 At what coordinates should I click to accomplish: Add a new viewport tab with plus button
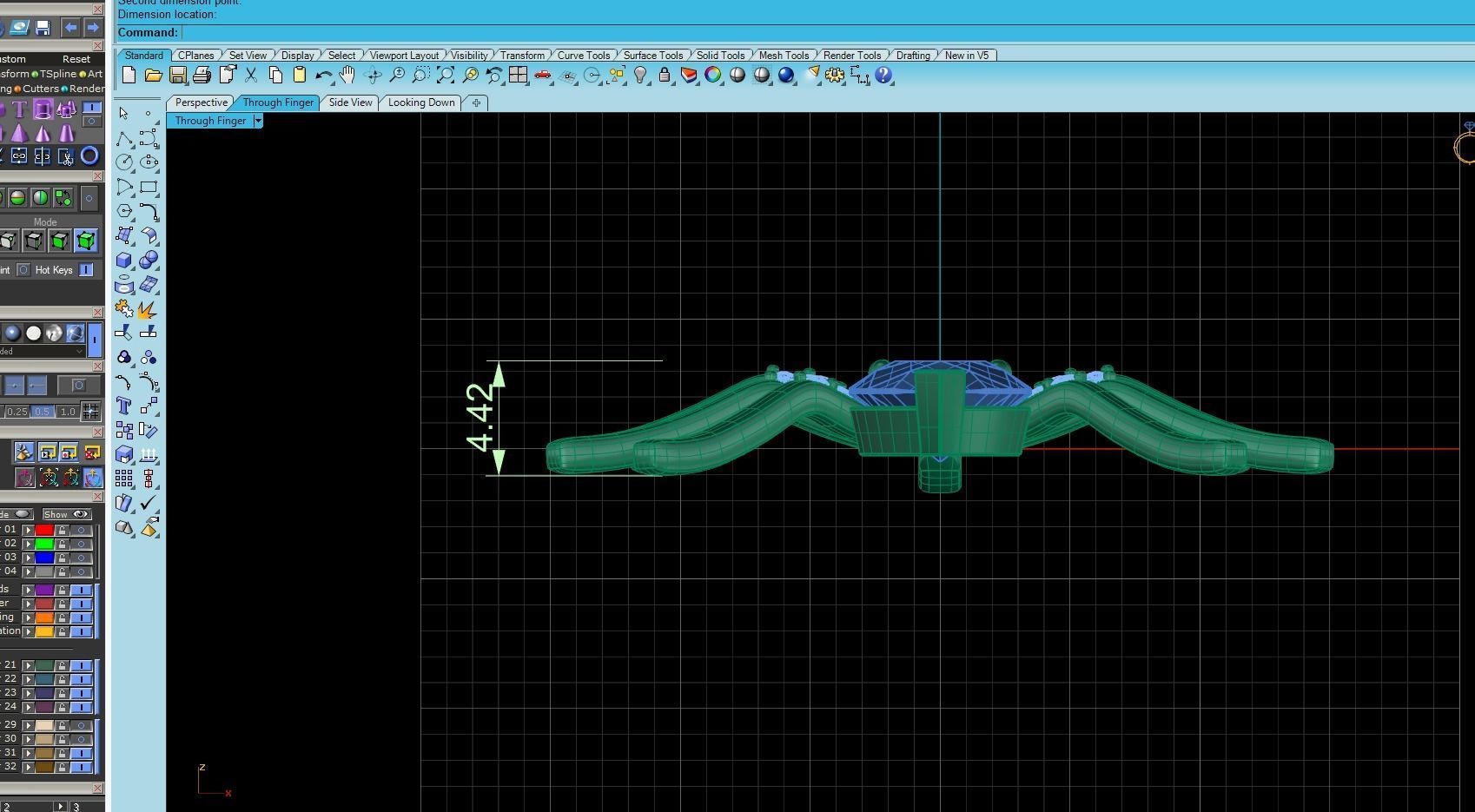pos(476,102)
